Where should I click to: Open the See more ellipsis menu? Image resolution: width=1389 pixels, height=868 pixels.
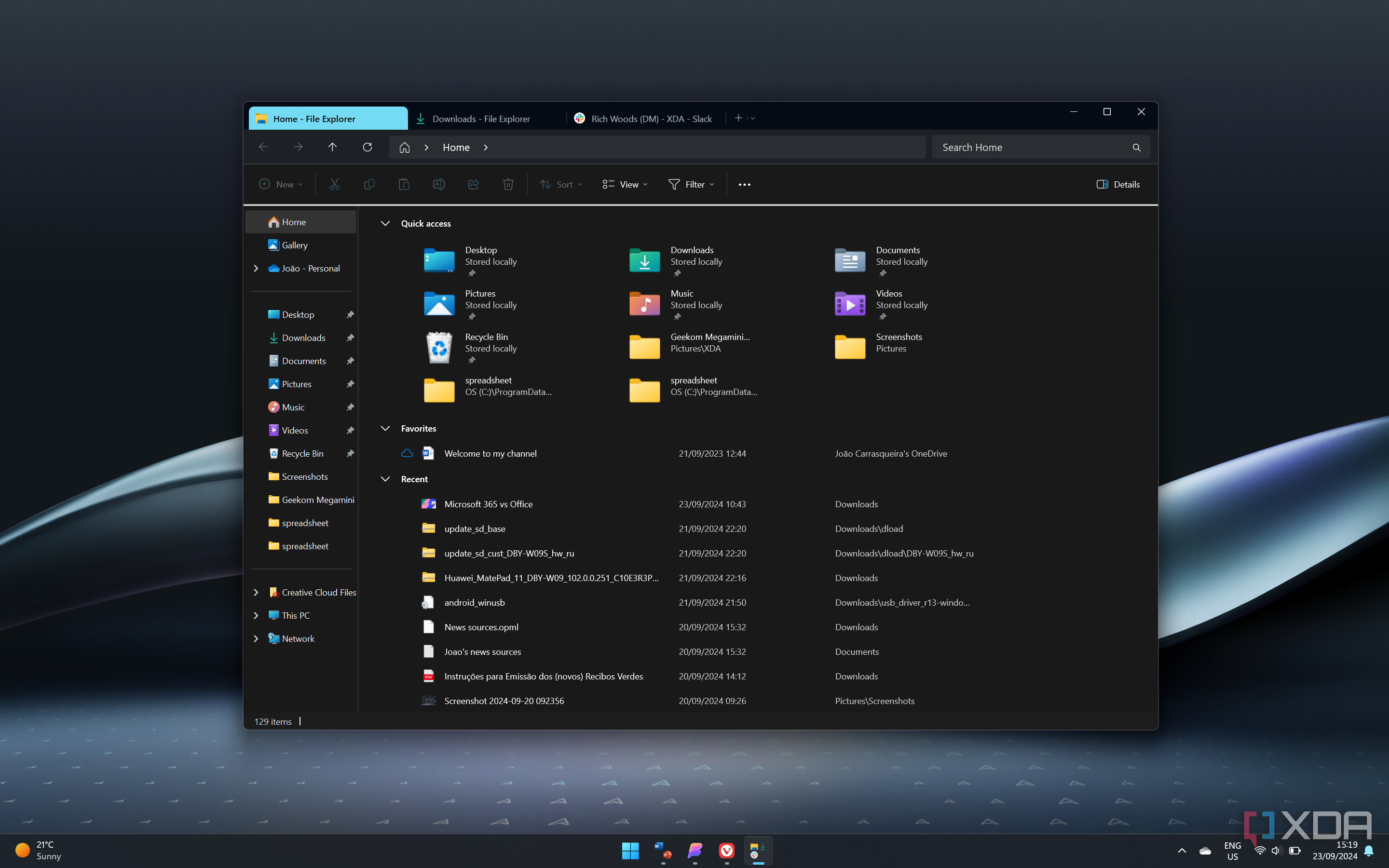pos(745,184)
